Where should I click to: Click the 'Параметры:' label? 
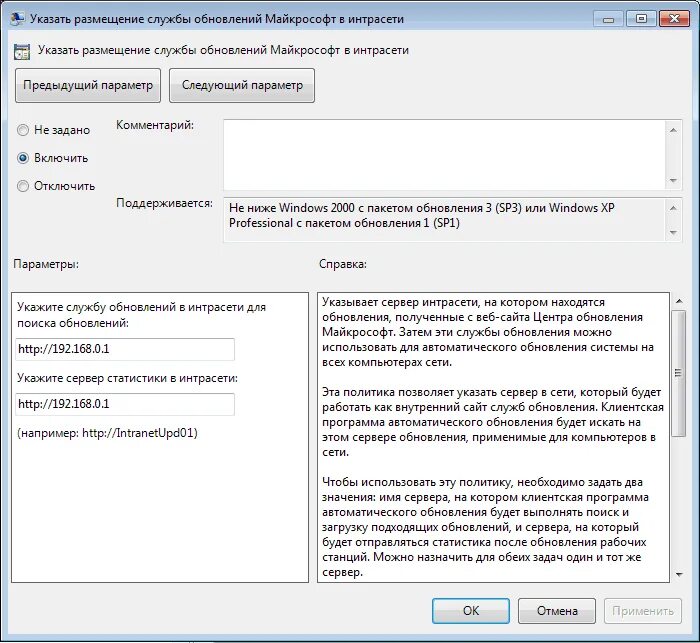click(46, 264)
